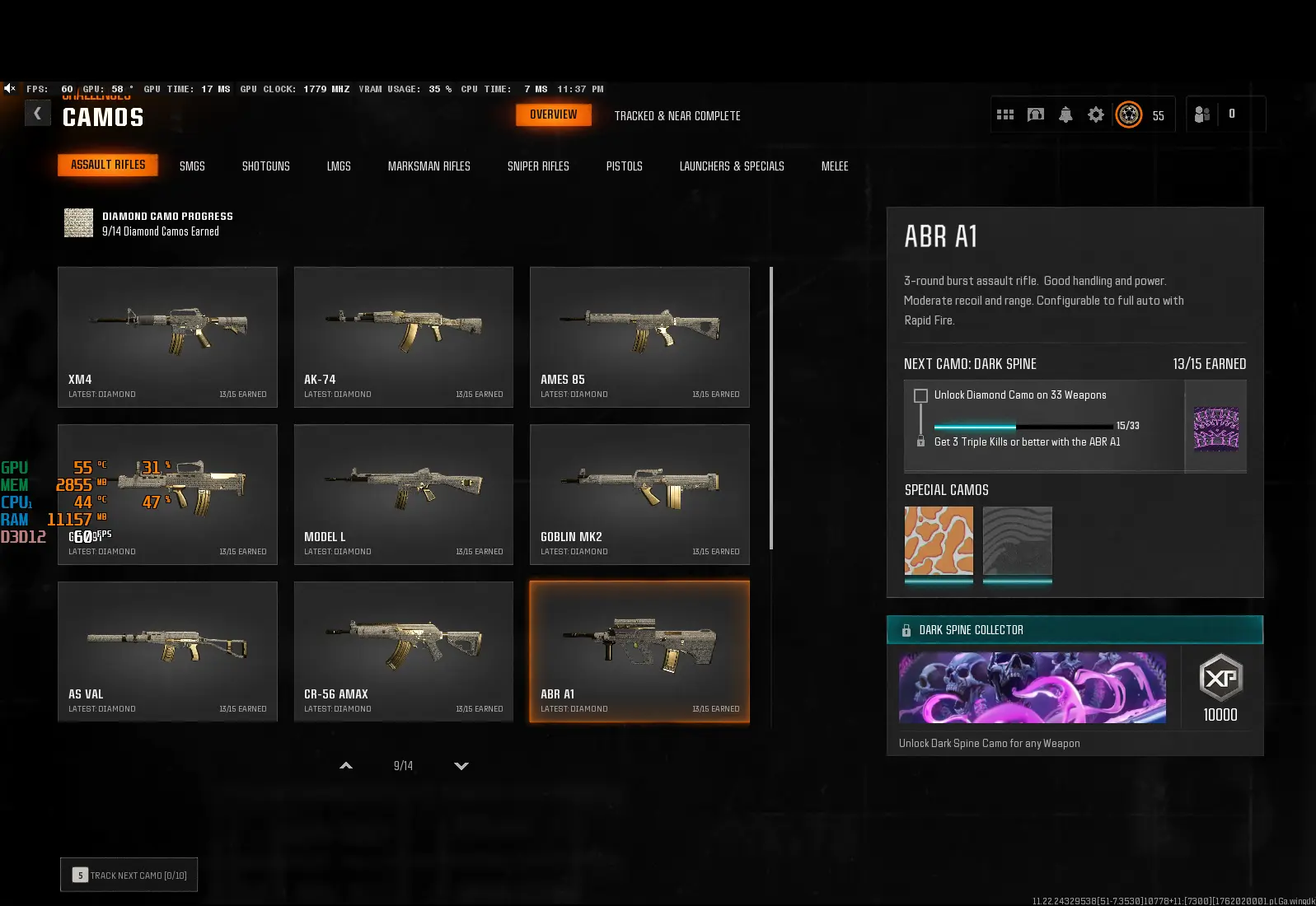Click the 'ABR A1' title in details panel

(x=940, y=237)
